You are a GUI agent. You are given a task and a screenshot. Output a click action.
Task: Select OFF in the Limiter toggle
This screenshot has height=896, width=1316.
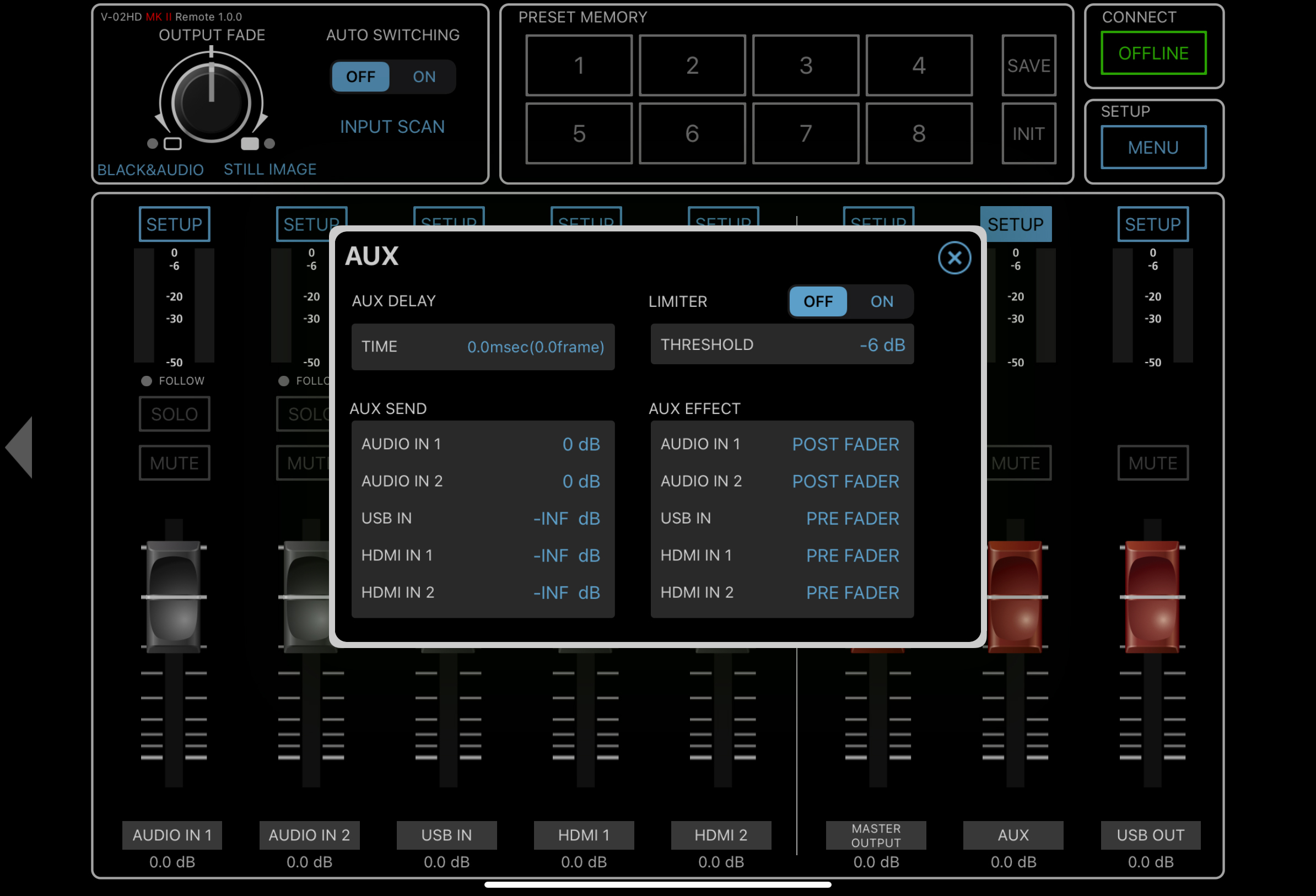click(818, 301)
